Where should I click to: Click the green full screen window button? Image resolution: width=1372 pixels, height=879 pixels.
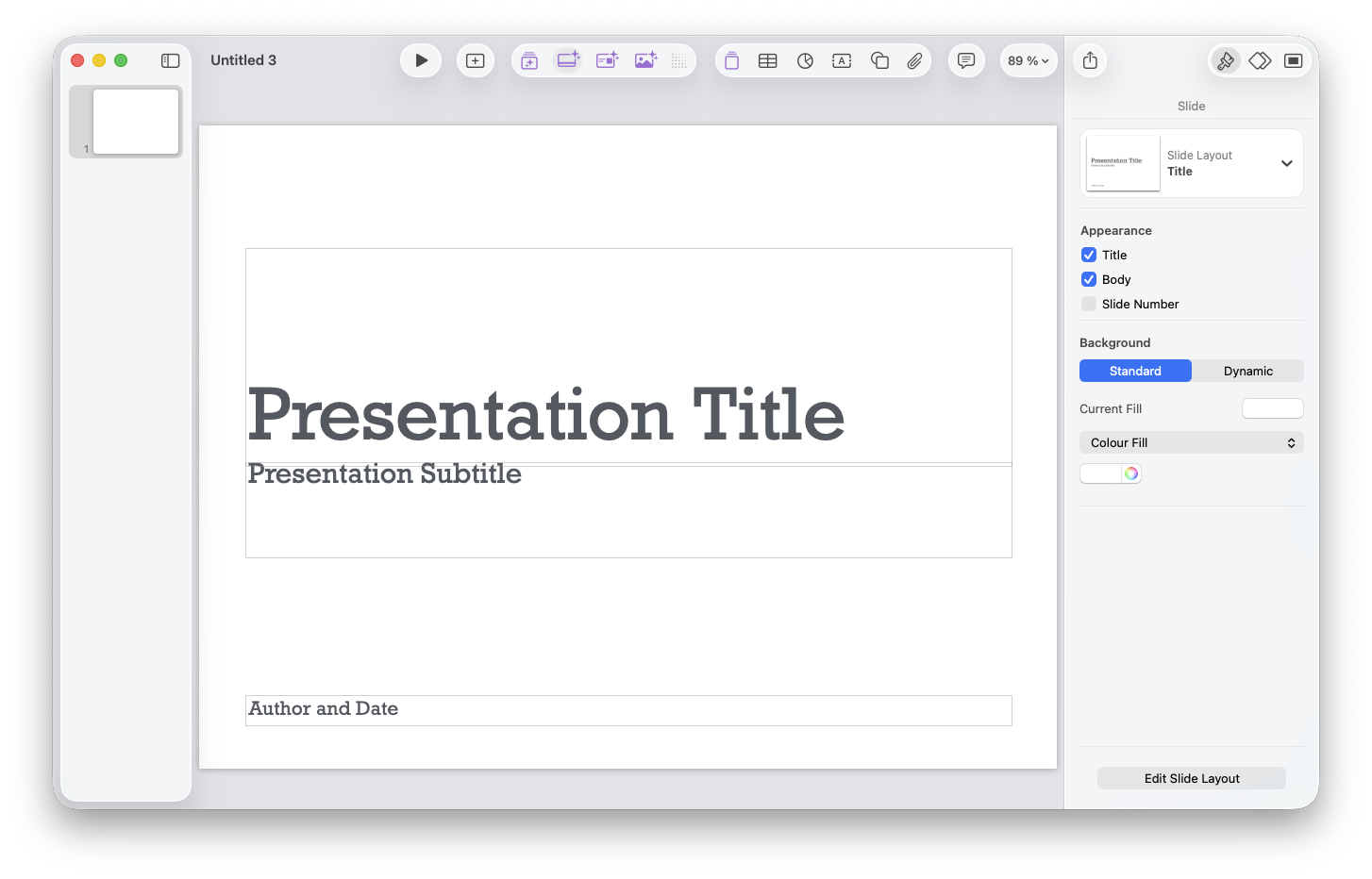121,60
